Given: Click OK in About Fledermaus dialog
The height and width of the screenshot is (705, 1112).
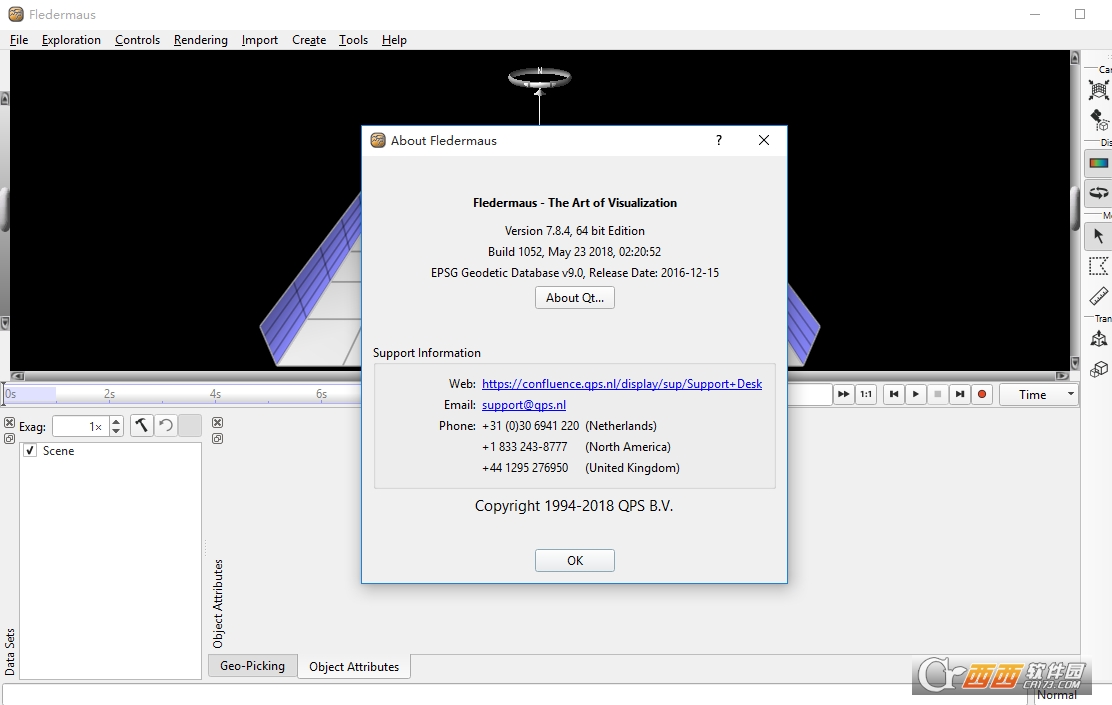Looking at the screenshot, I should pyautogui.click(x=574, y=560).
